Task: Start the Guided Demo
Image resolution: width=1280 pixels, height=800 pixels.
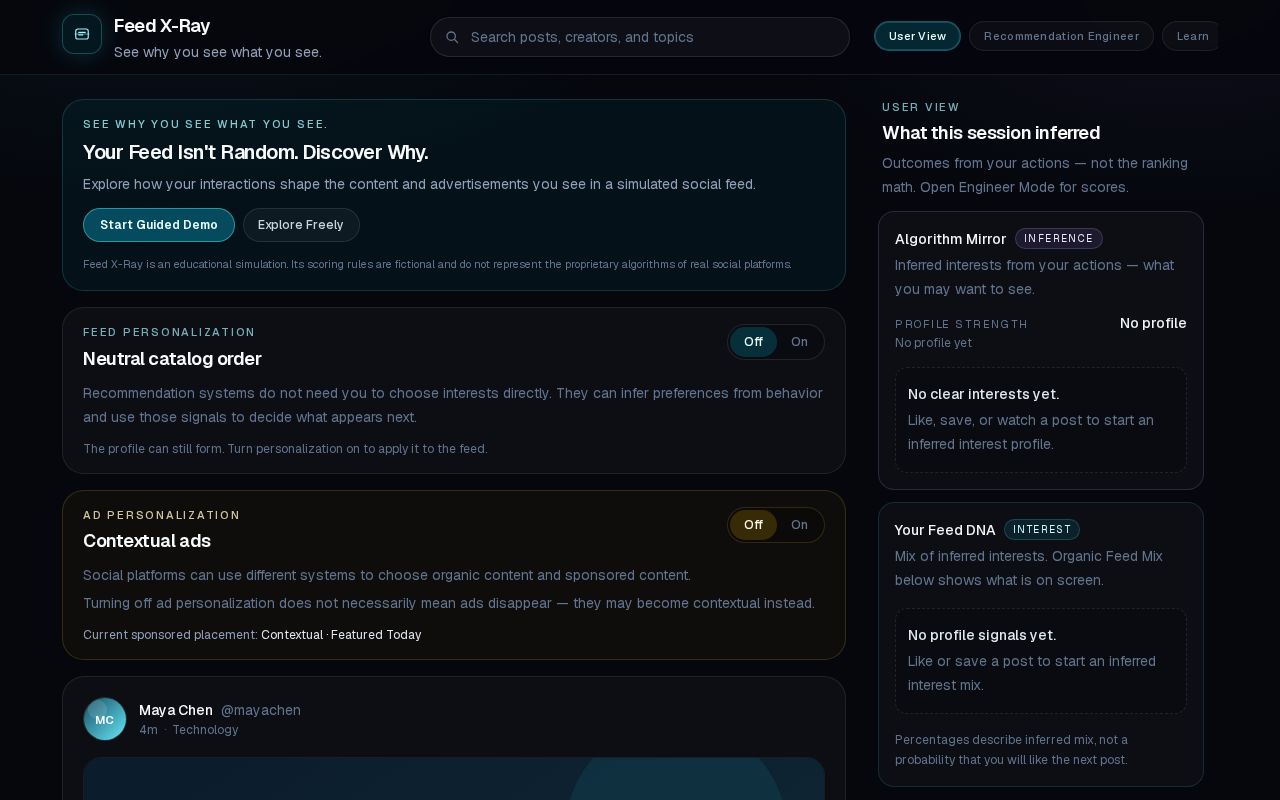Action: 159,225
